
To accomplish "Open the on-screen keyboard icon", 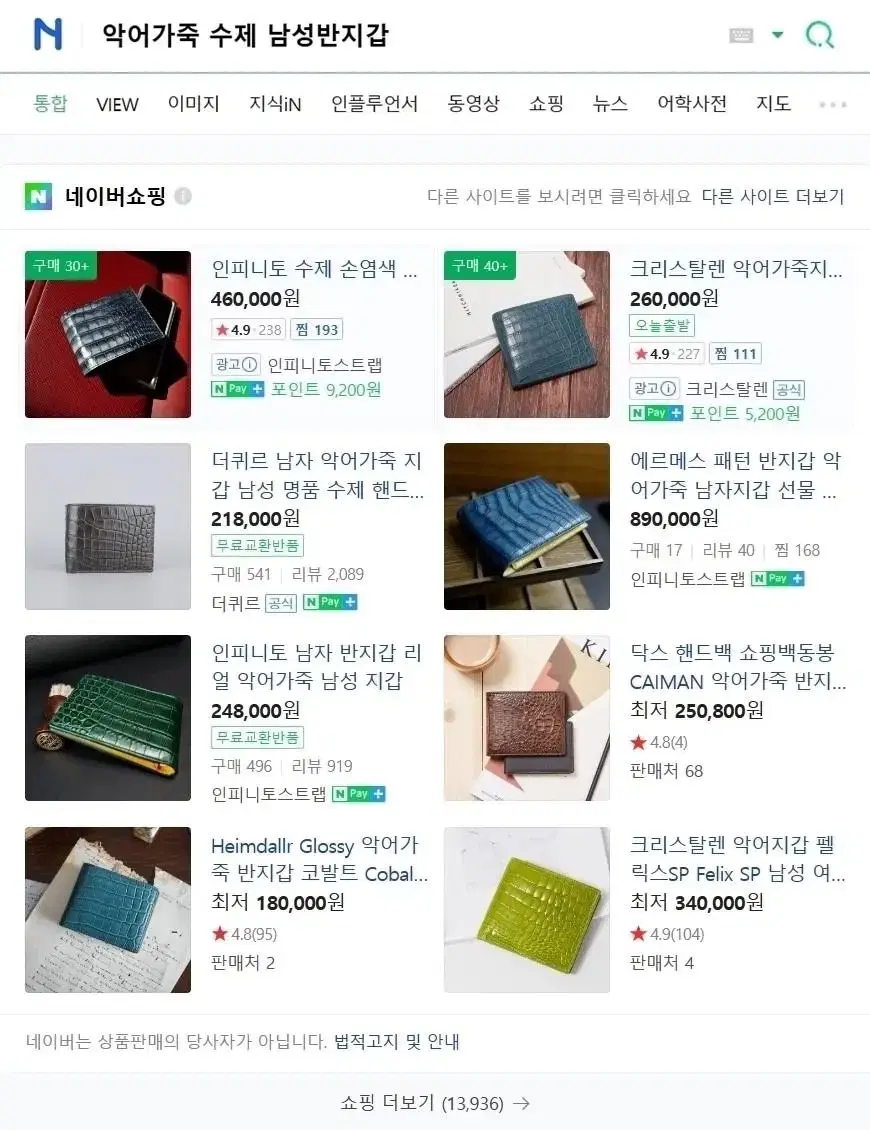I will [741, 35].
